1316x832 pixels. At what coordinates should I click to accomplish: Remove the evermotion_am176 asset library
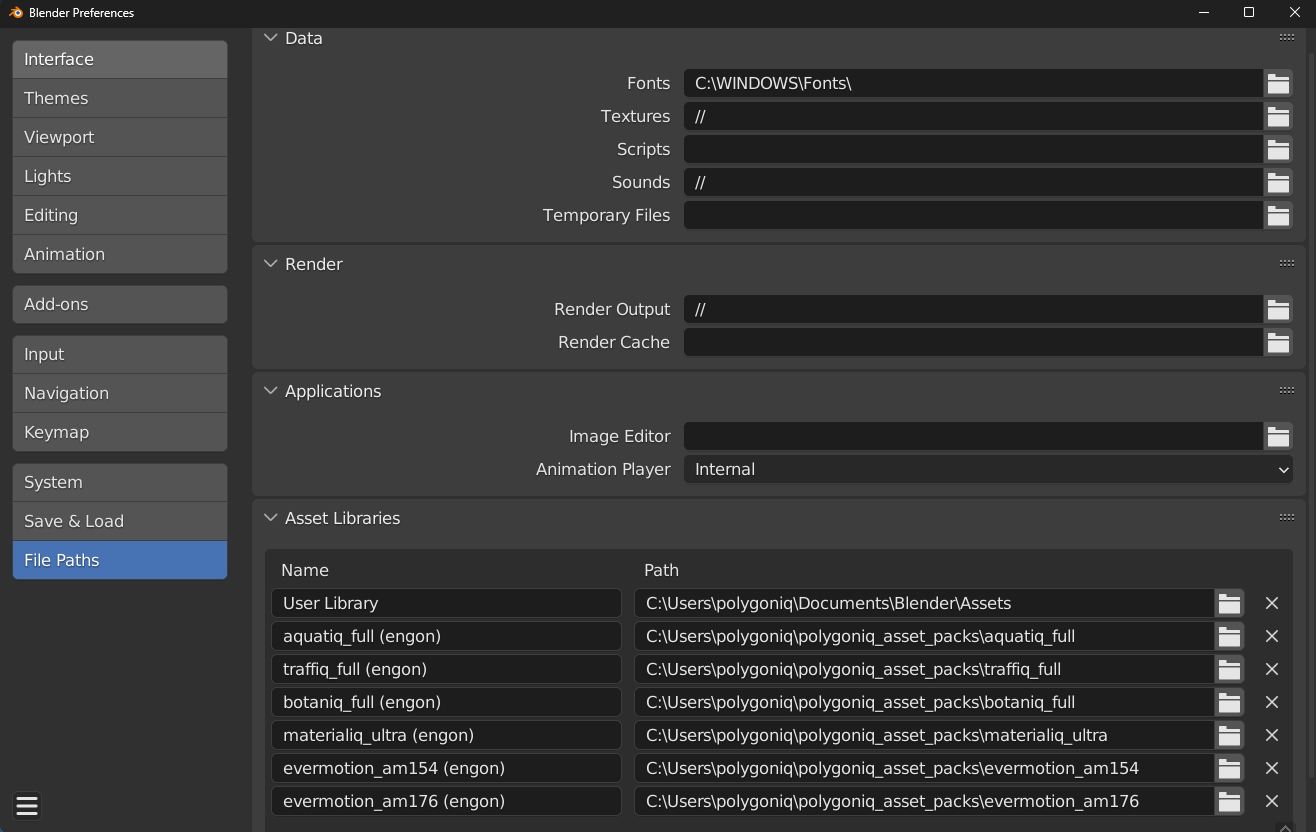click(x=1272, y=801)
